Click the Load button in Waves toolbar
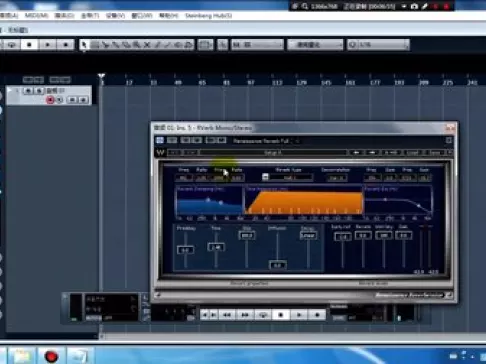 click(x=412, y=153)
